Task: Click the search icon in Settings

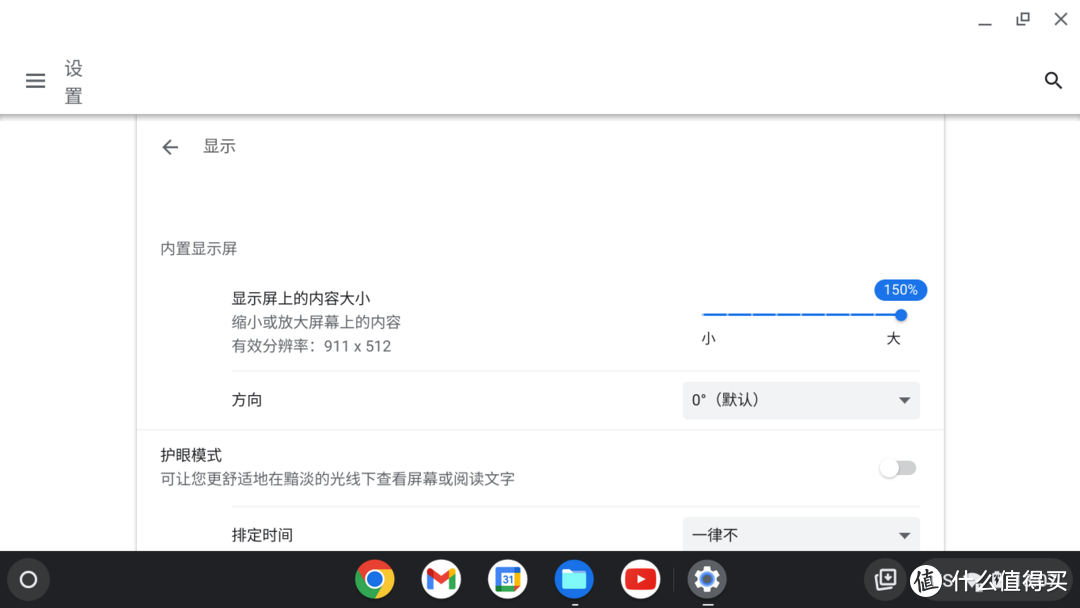Action: click(x=1053, y=80)
